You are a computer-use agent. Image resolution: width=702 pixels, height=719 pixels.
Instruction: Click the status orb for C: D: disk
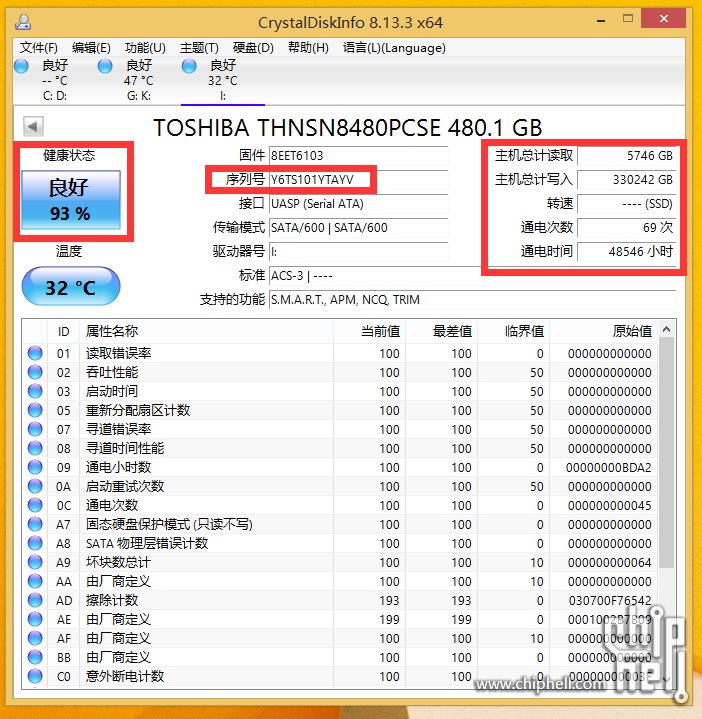[22, 66]
